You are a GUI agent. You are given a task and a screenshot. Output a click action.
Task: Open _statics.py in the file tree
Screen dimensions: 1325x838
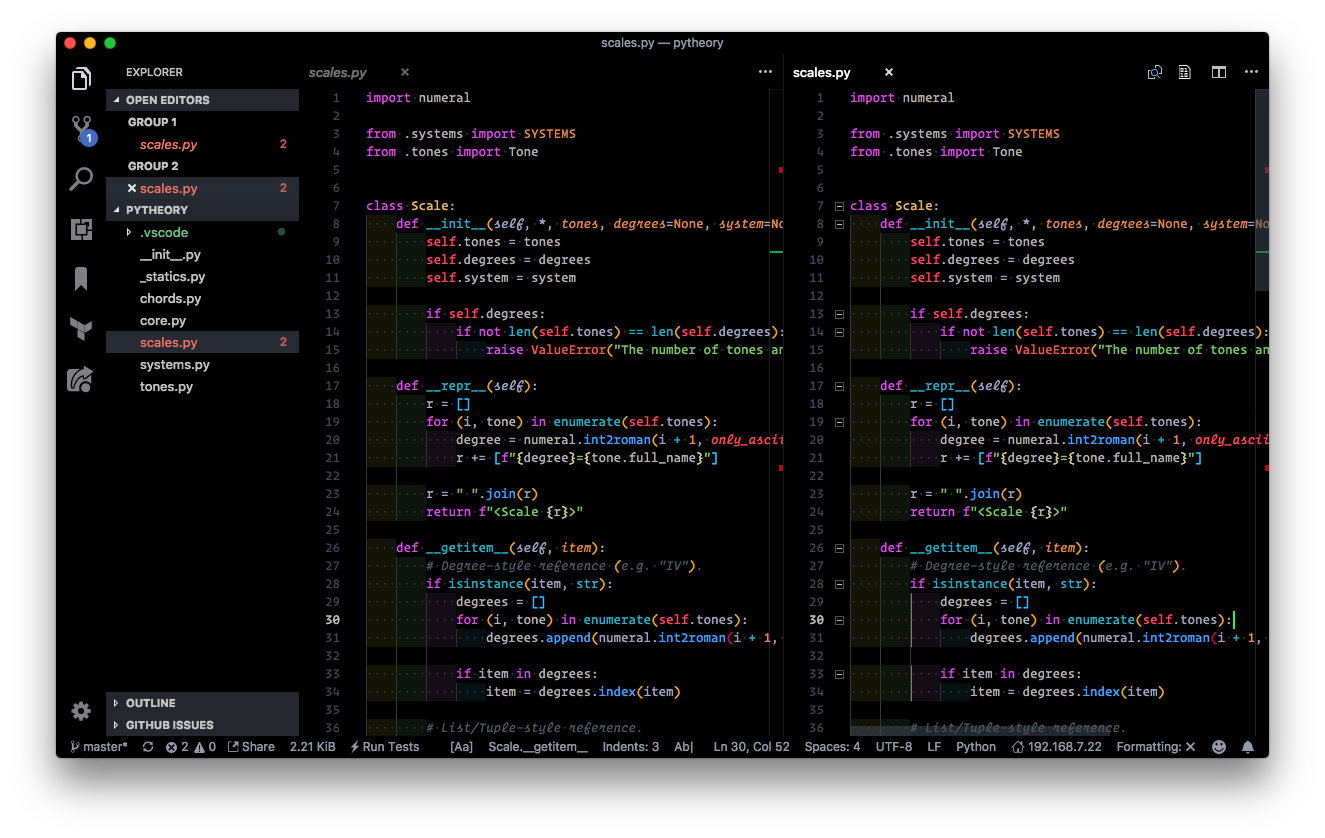coord(202,277)
